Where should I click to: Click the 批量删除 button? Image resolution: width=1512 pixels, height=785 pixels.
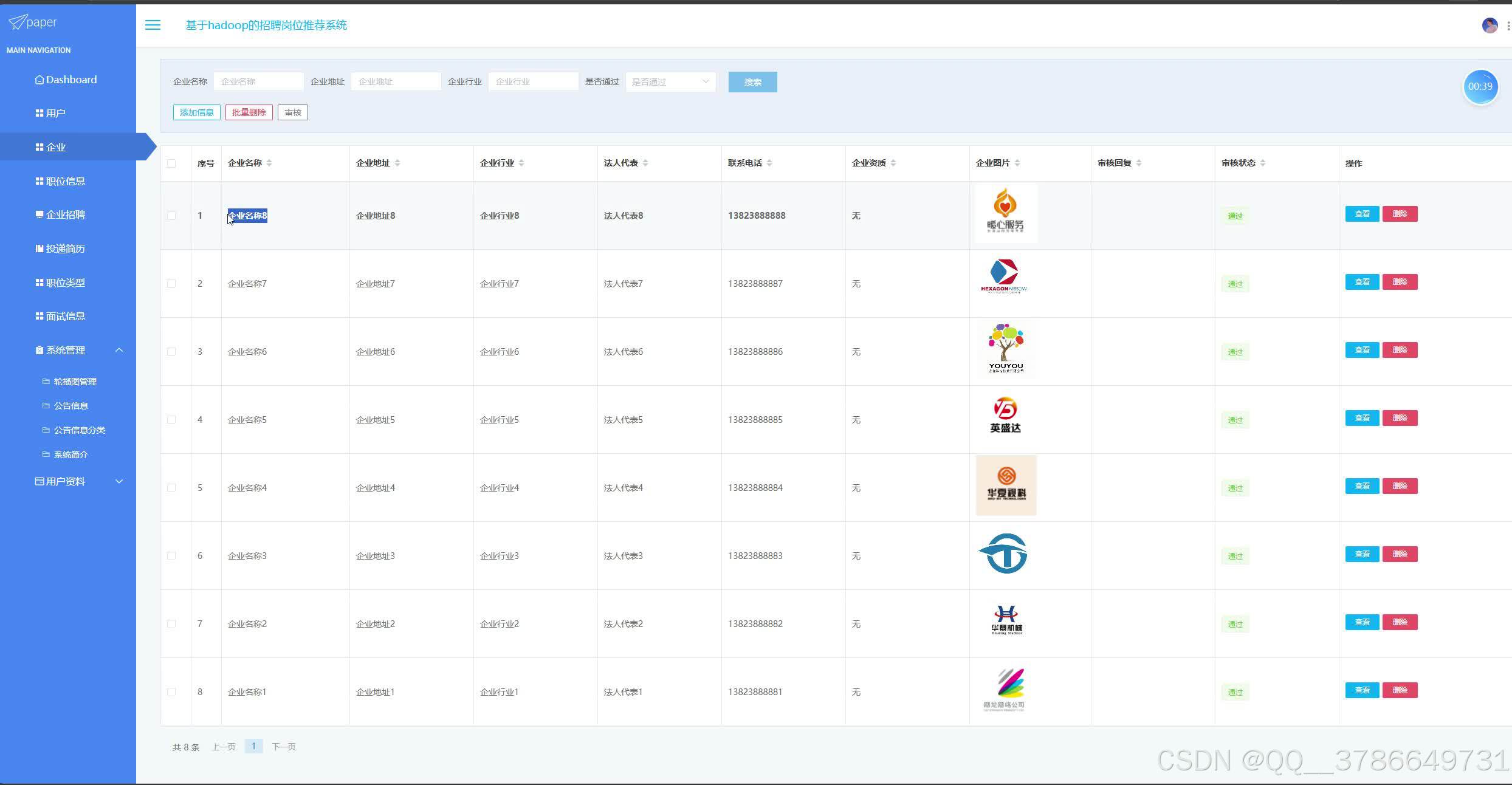249,112
